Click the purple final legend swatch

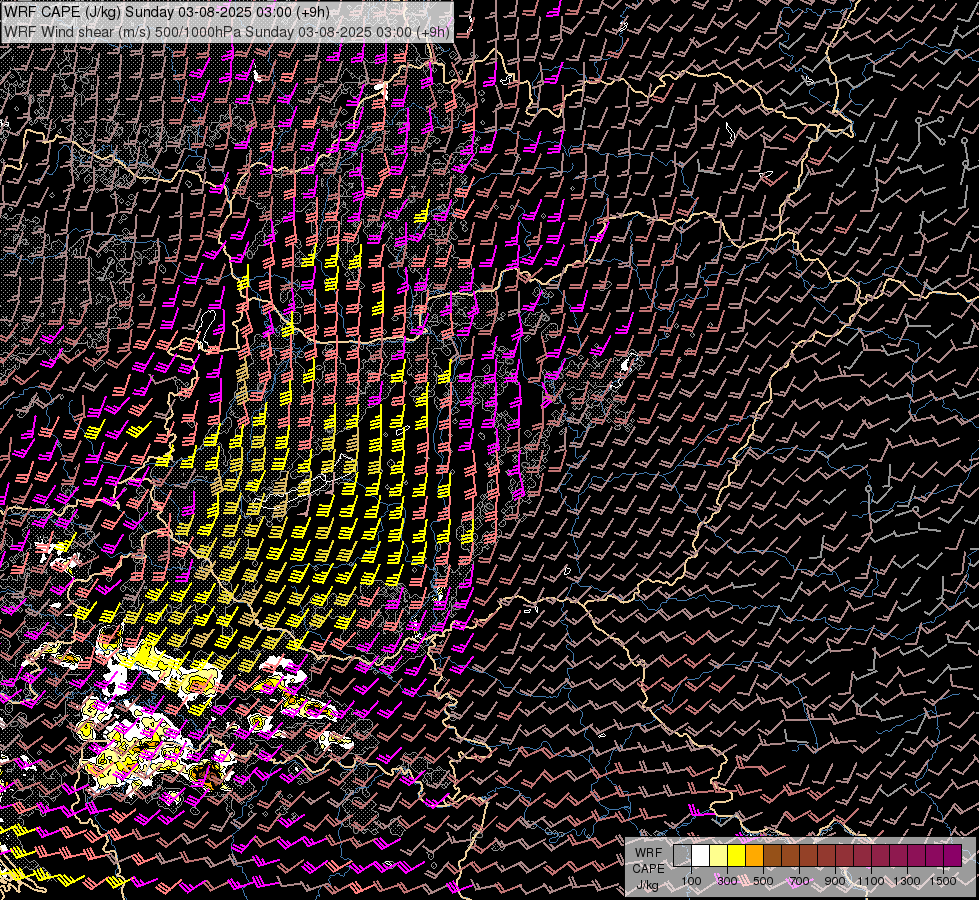click(952, 855)
